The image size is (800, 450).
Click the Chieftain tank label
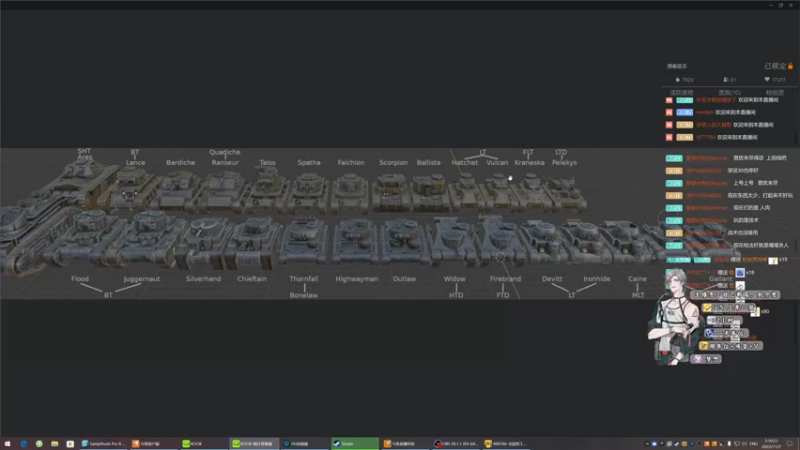click(x=252, y=279)
